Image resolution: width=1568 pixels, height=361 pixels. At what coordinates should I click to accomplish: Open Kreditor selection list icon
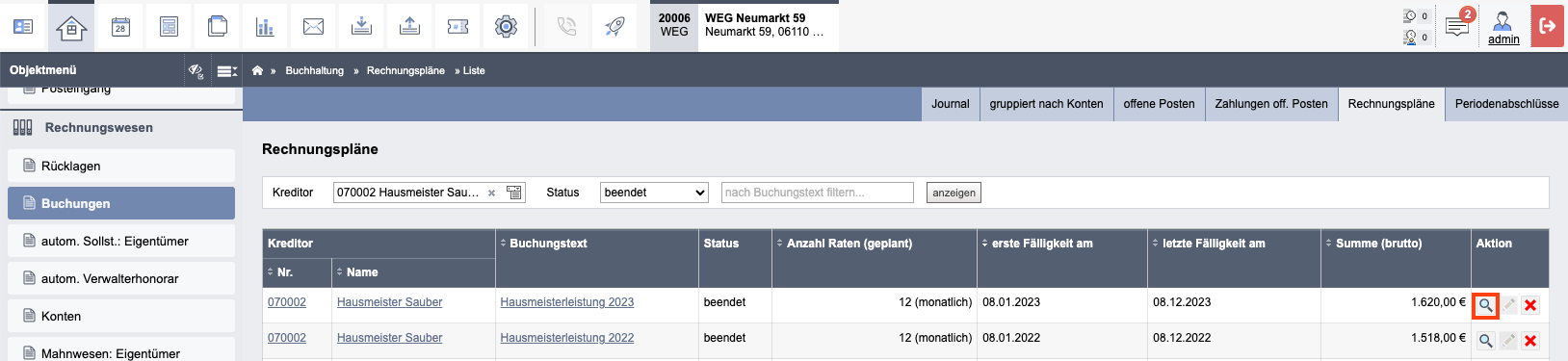point(514,193)
